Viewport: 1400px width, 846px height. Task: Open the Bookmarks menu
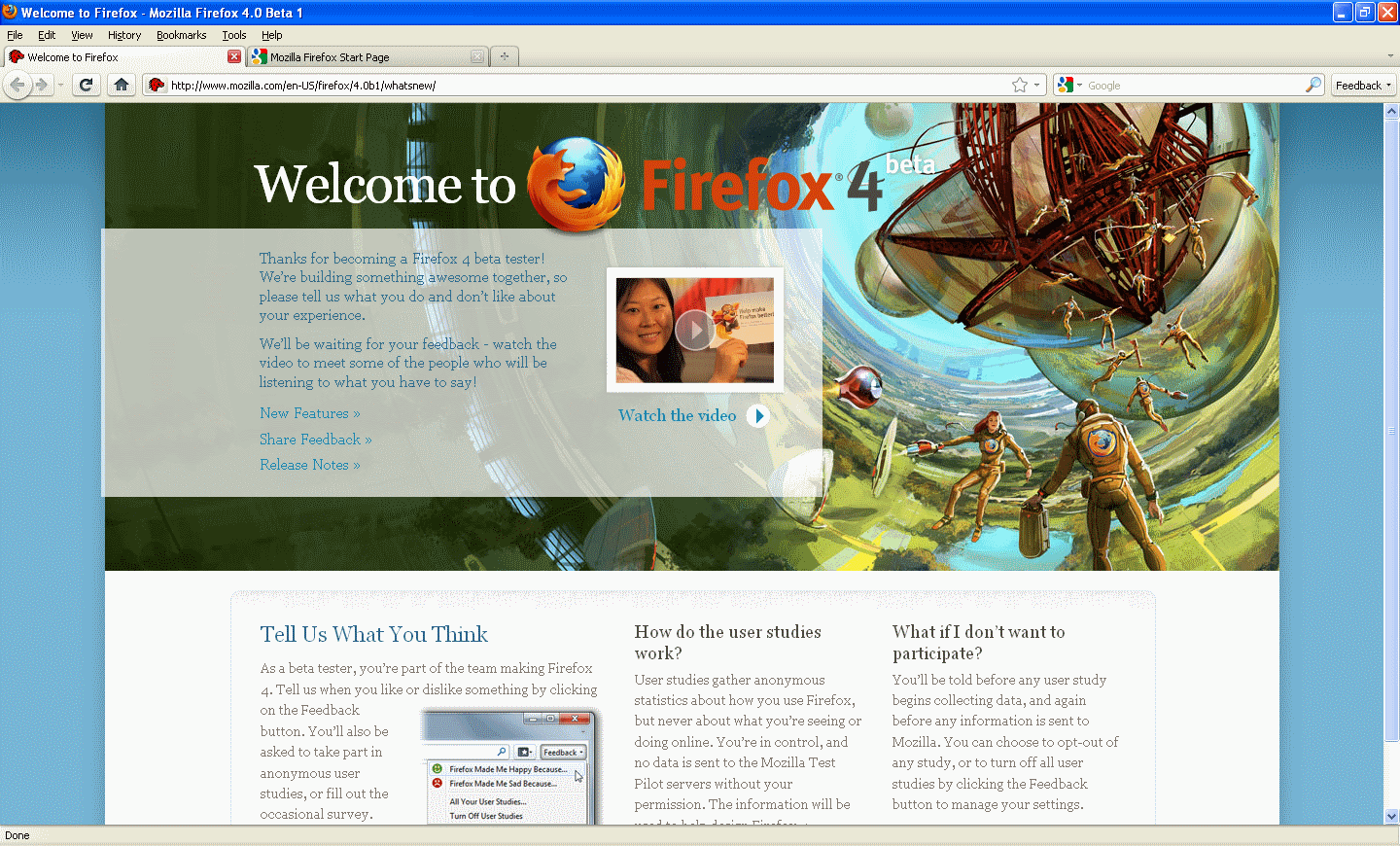[181, 35]
